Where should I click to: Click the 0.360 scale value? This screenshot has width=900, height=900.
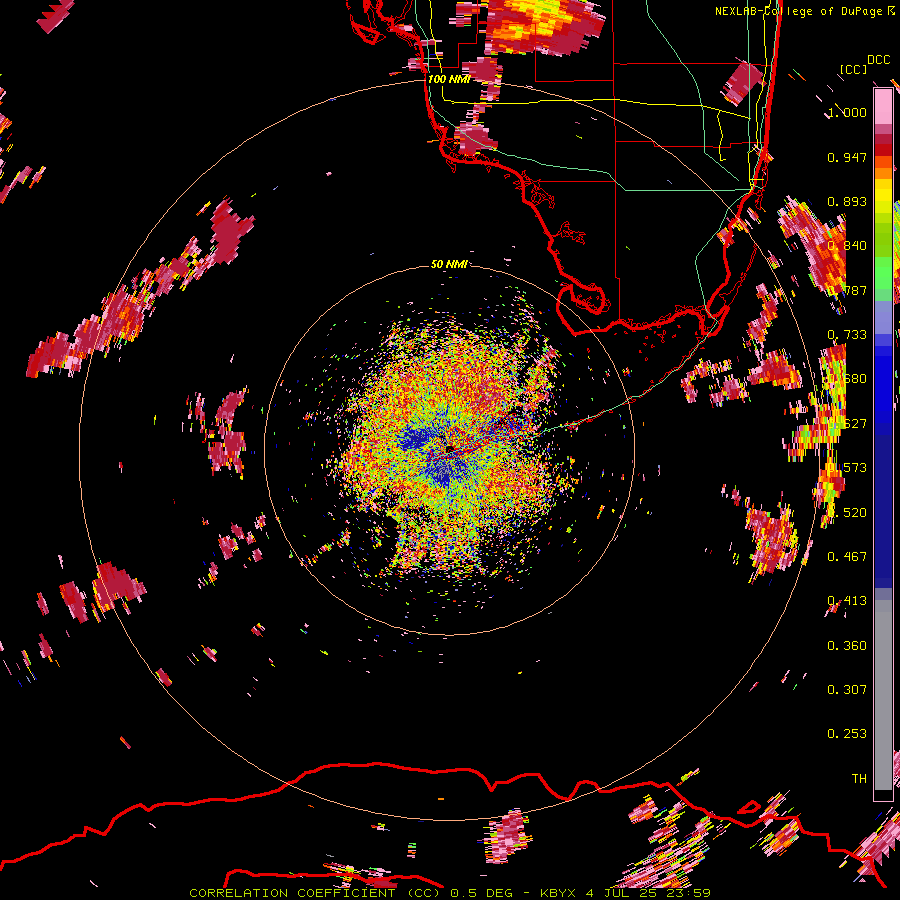click(847, 646)
